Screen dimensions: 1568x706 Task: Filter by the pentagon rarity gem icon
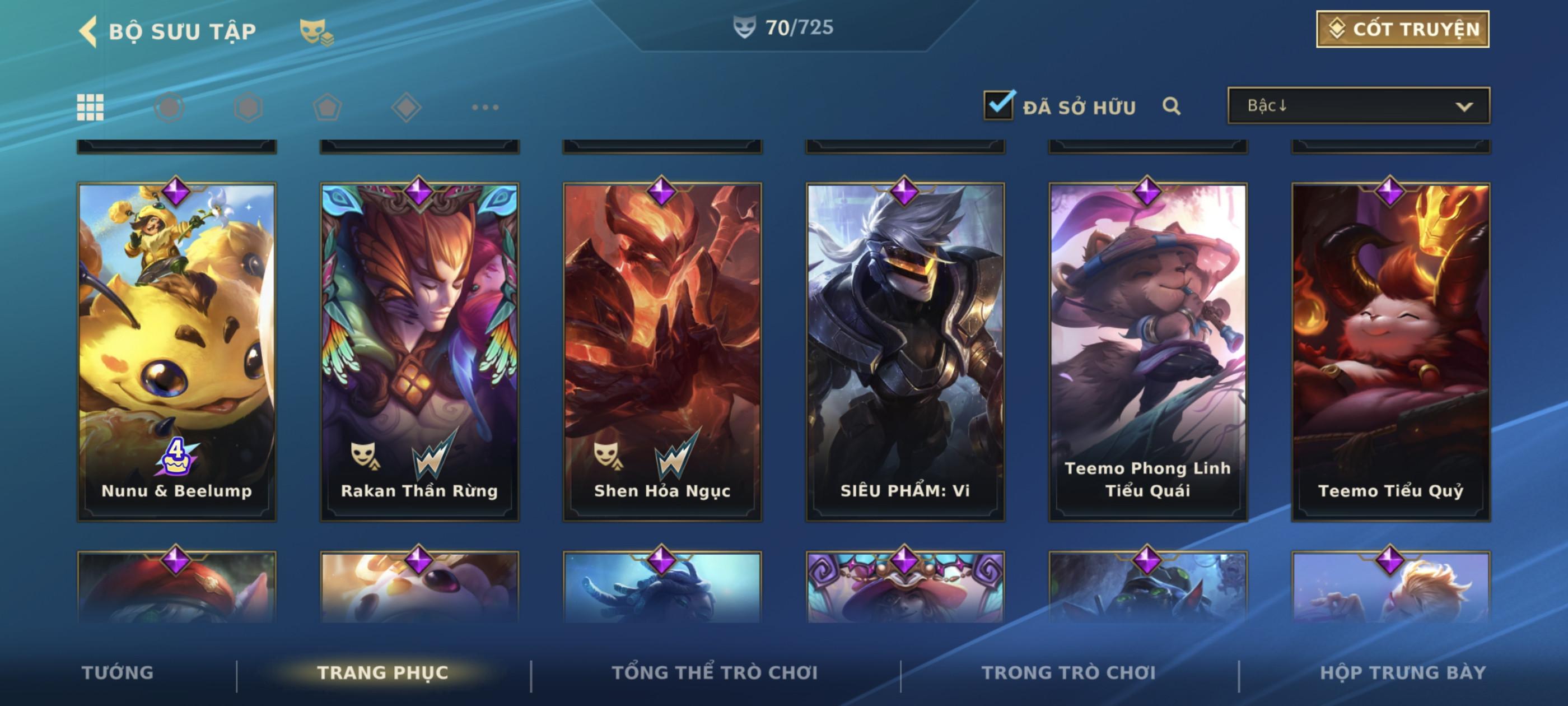tap(328, 107)
